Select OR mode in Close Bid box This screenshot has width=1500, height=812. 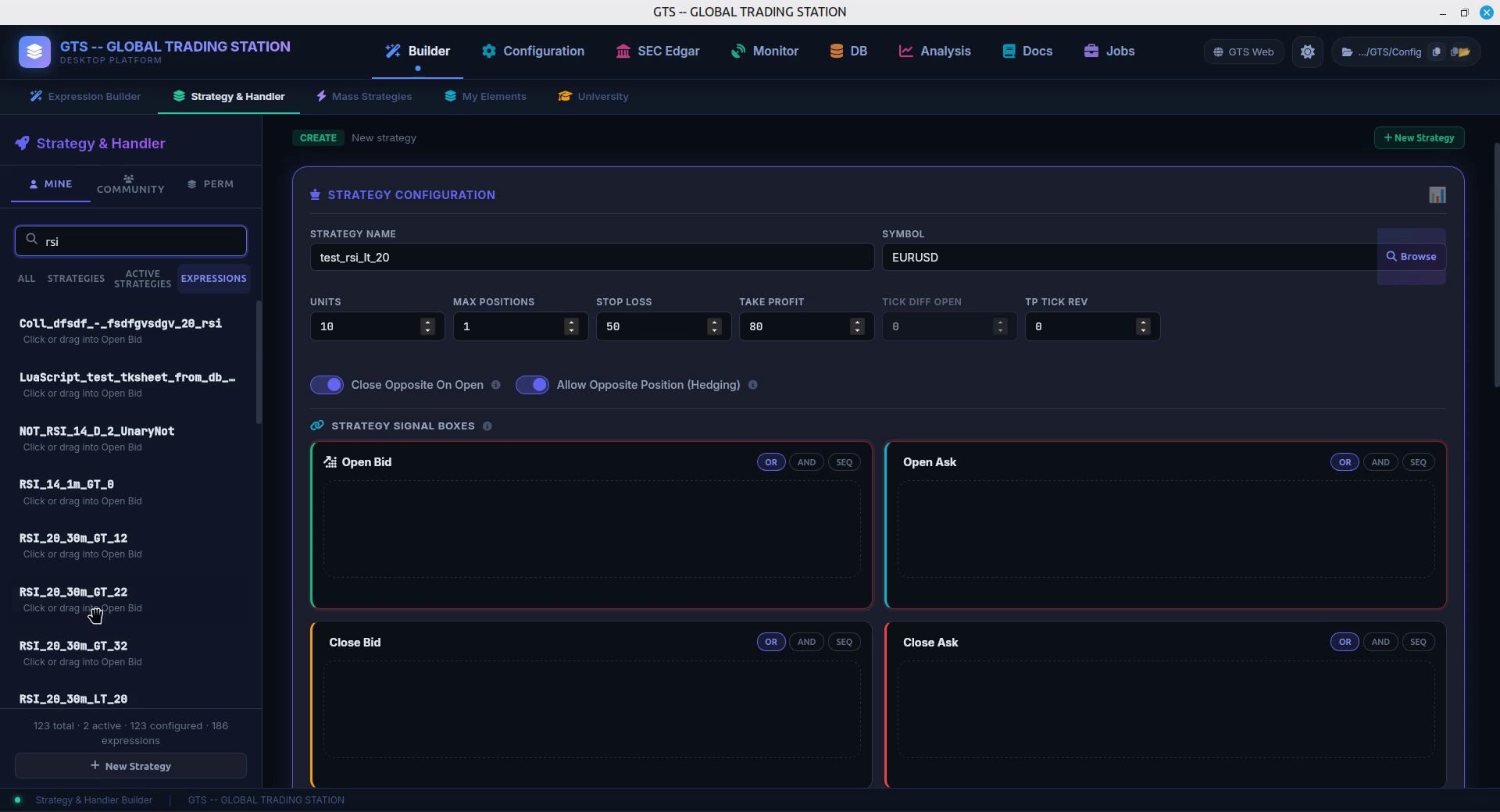771,642
